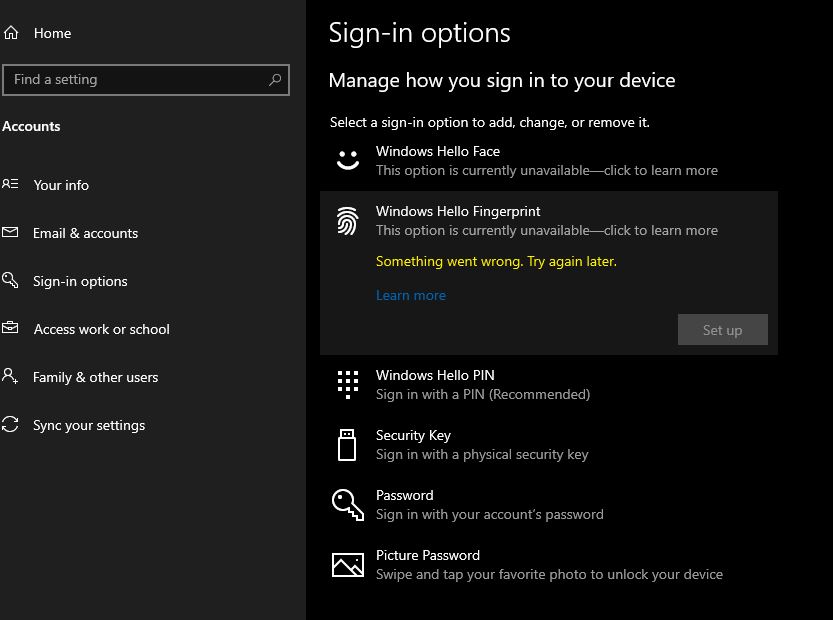Click the Picture Password image icon
Screen dimensions: 833x620
point(348,565)
